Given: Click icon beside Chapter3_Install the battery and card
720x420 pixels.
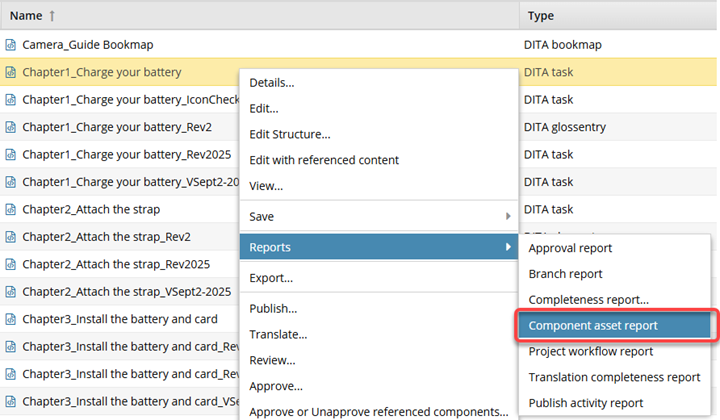Looking at the screenshot, I should pos(11,319).
